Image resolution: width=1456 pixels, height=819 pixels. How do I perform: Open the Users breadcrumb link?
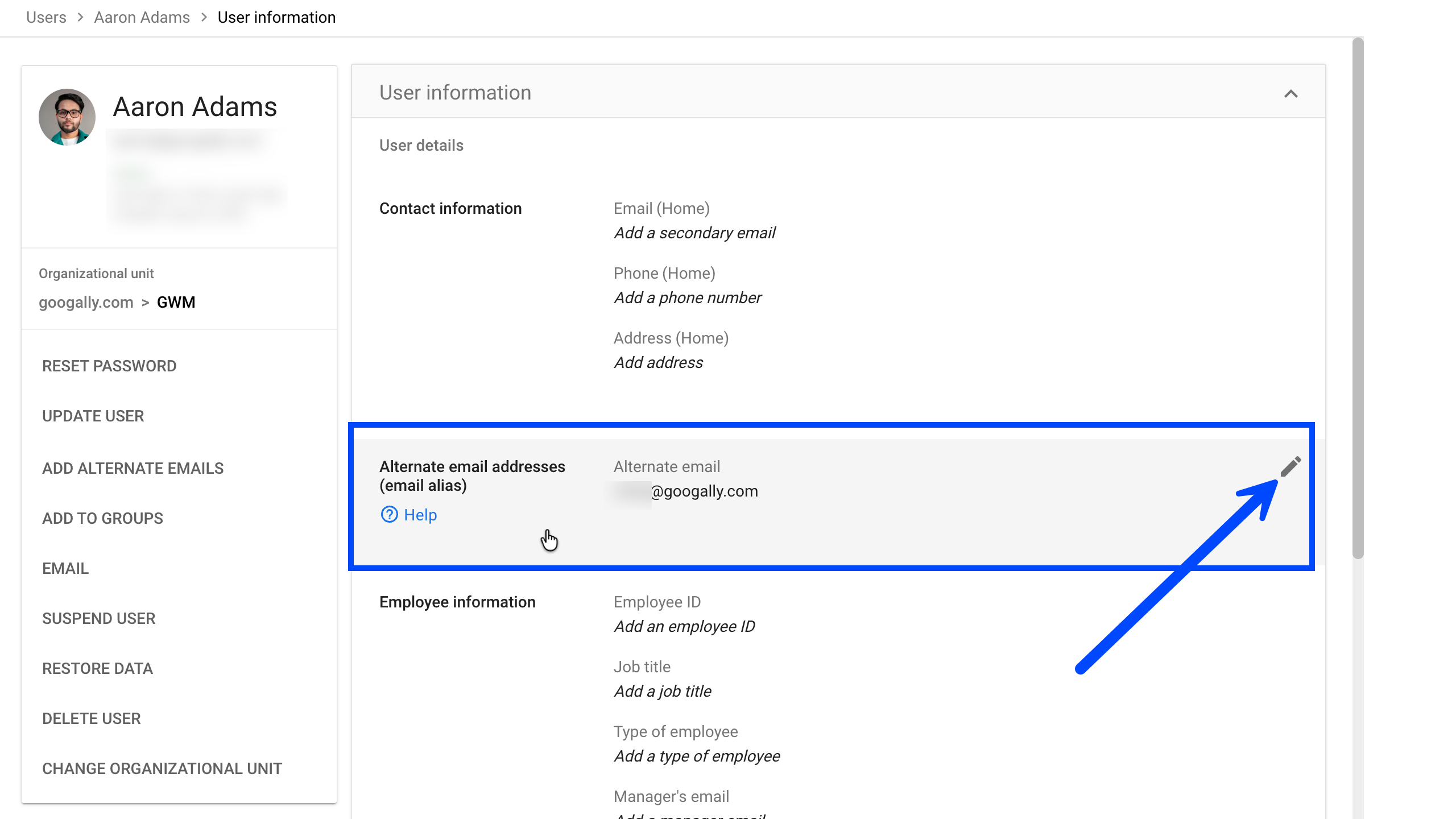click(46, 18)
